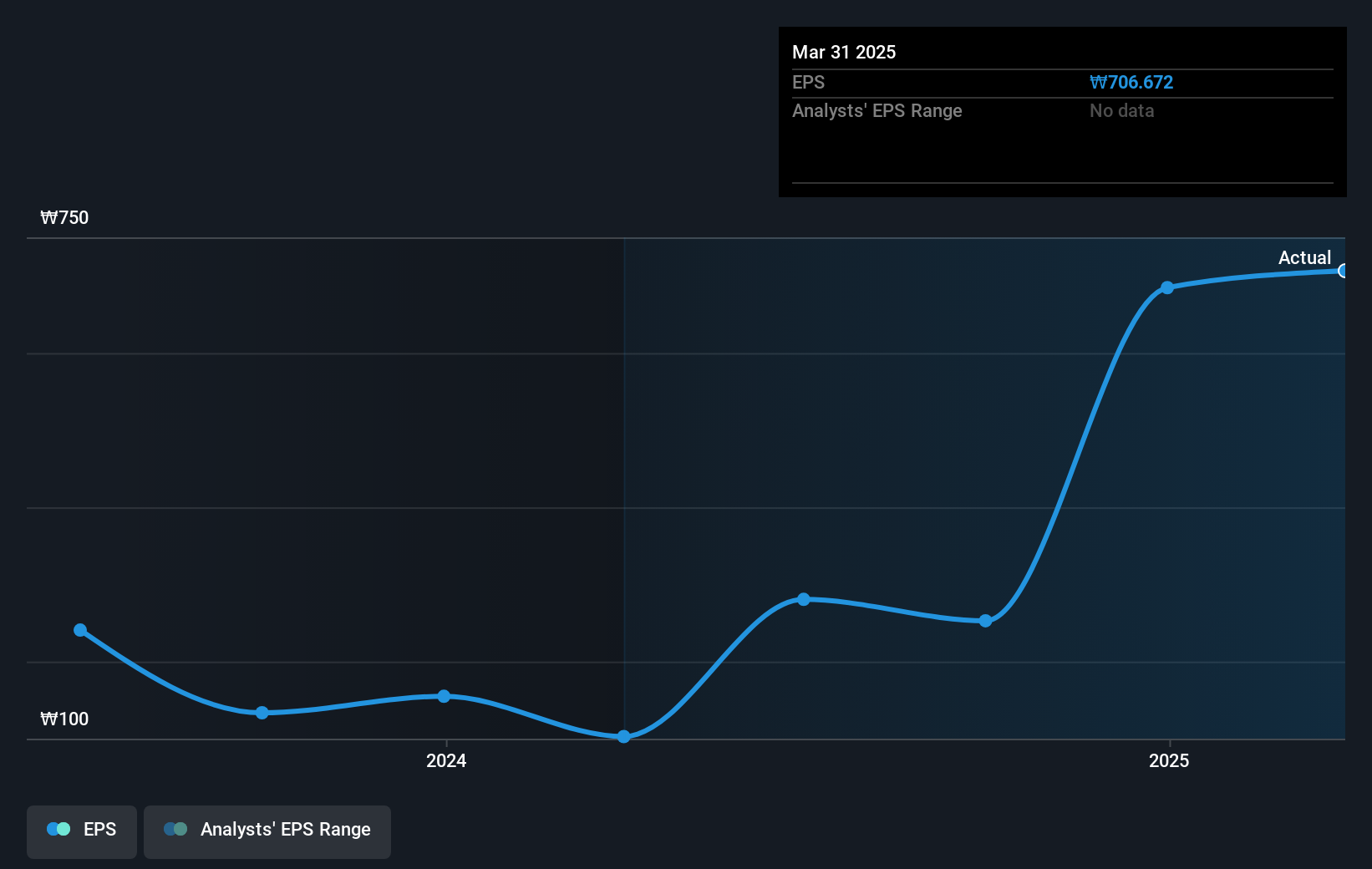Click the Analysts' EPS Range legend dots icon

tap(175, 829)
